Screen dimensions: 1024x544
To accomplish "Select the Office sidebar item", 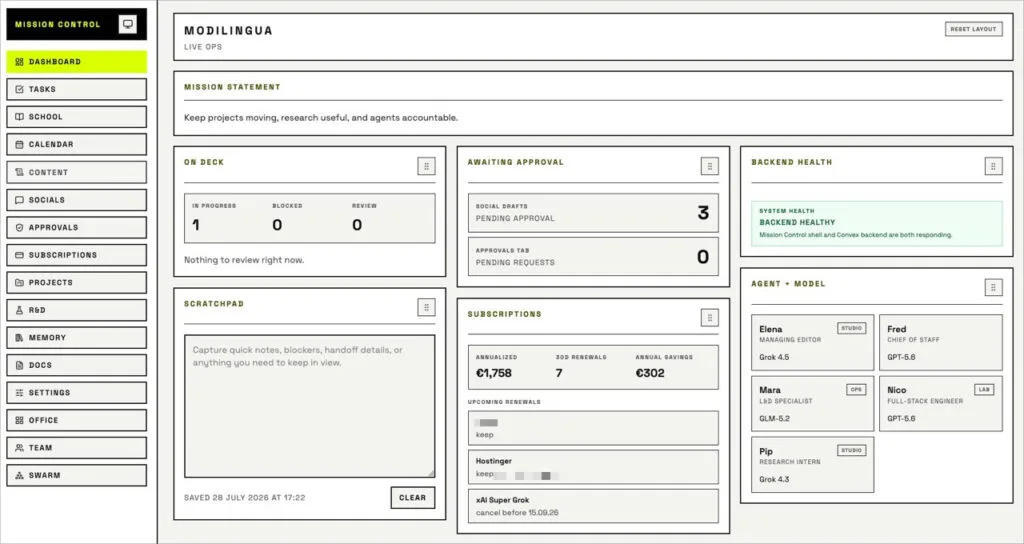I will (x=76, y=421).
